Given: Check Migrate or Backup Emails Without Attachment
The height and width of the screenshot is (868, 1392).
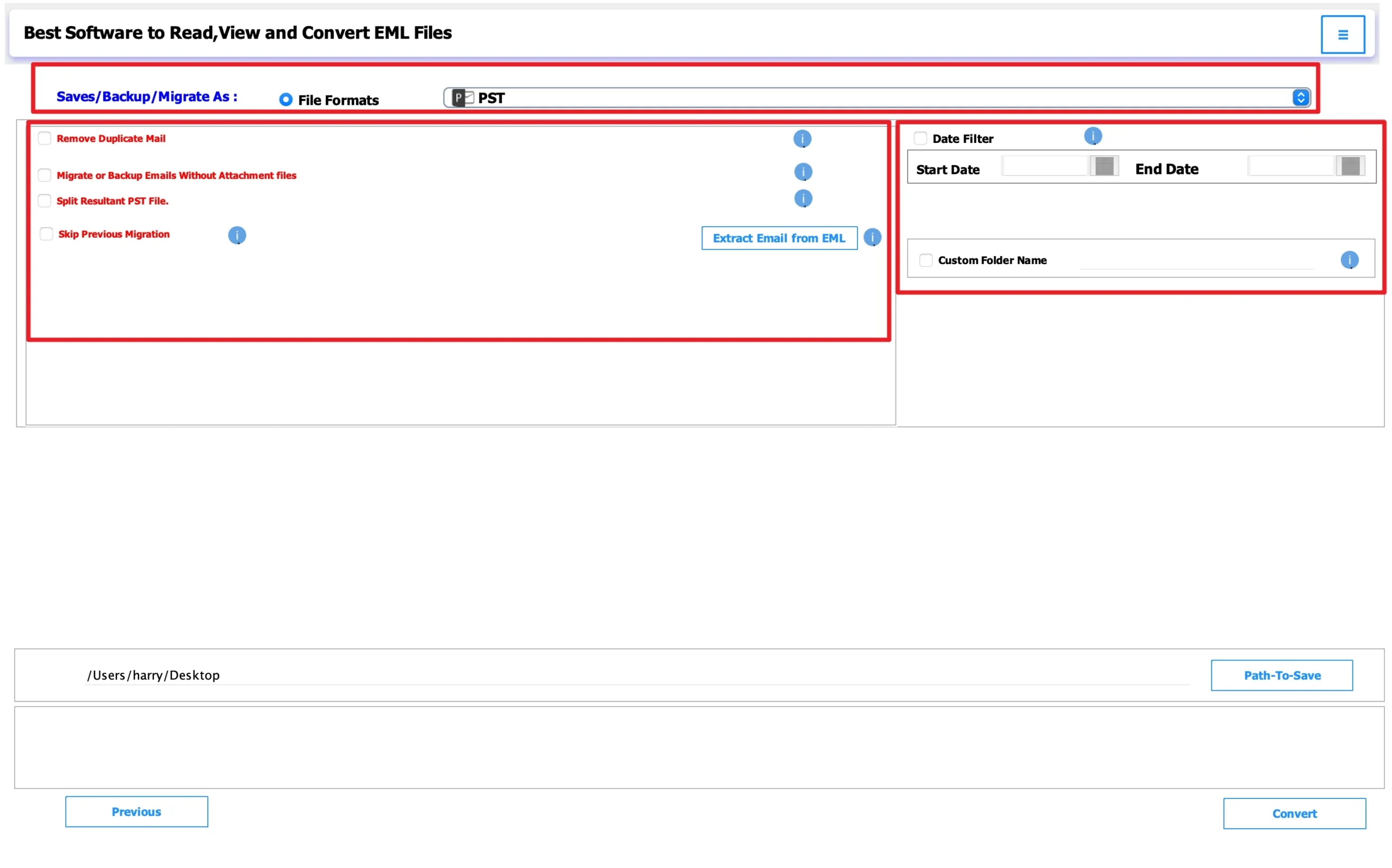Looking at the screenshot, I should (44, 175).
